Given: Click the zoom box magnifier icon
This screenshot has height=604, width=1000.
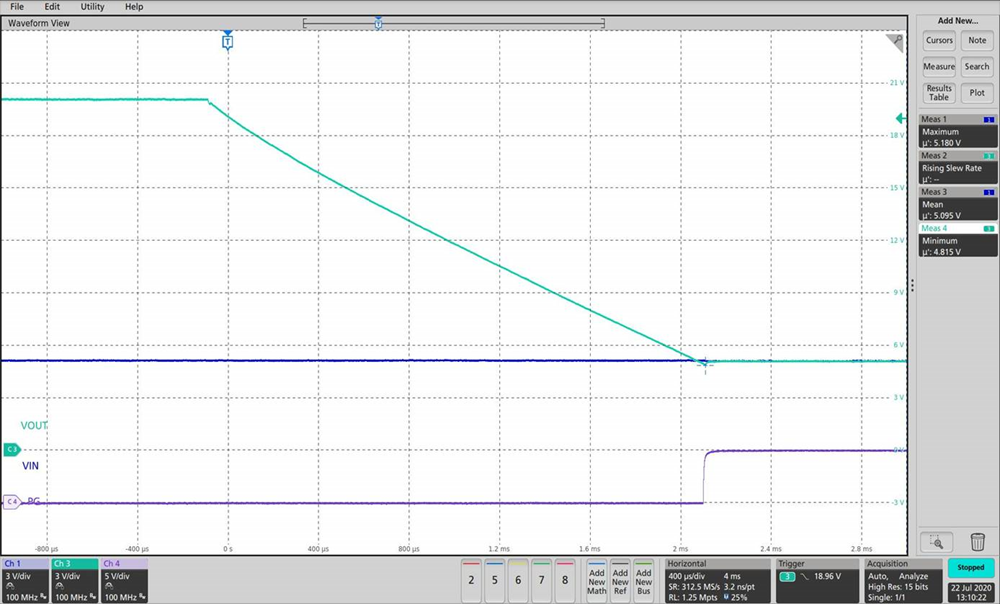Looking at the screenshot, I should click(936, 542).
